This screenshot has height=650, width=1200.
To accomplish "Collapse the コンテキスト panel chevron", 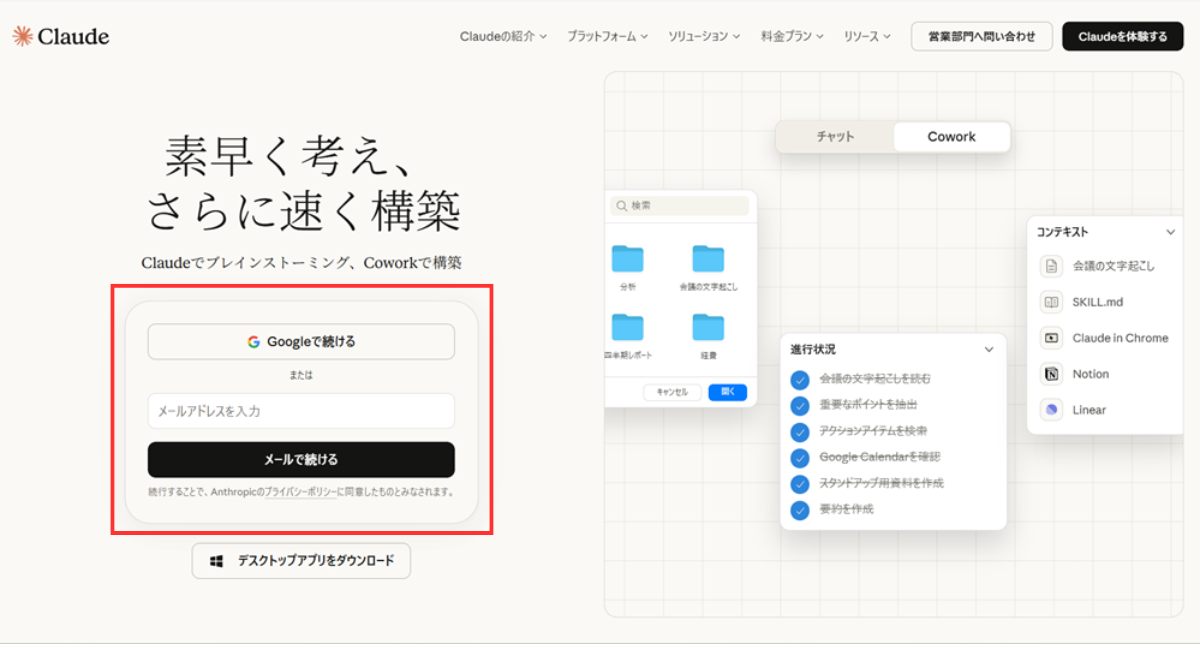I will tap(1171, 232).
